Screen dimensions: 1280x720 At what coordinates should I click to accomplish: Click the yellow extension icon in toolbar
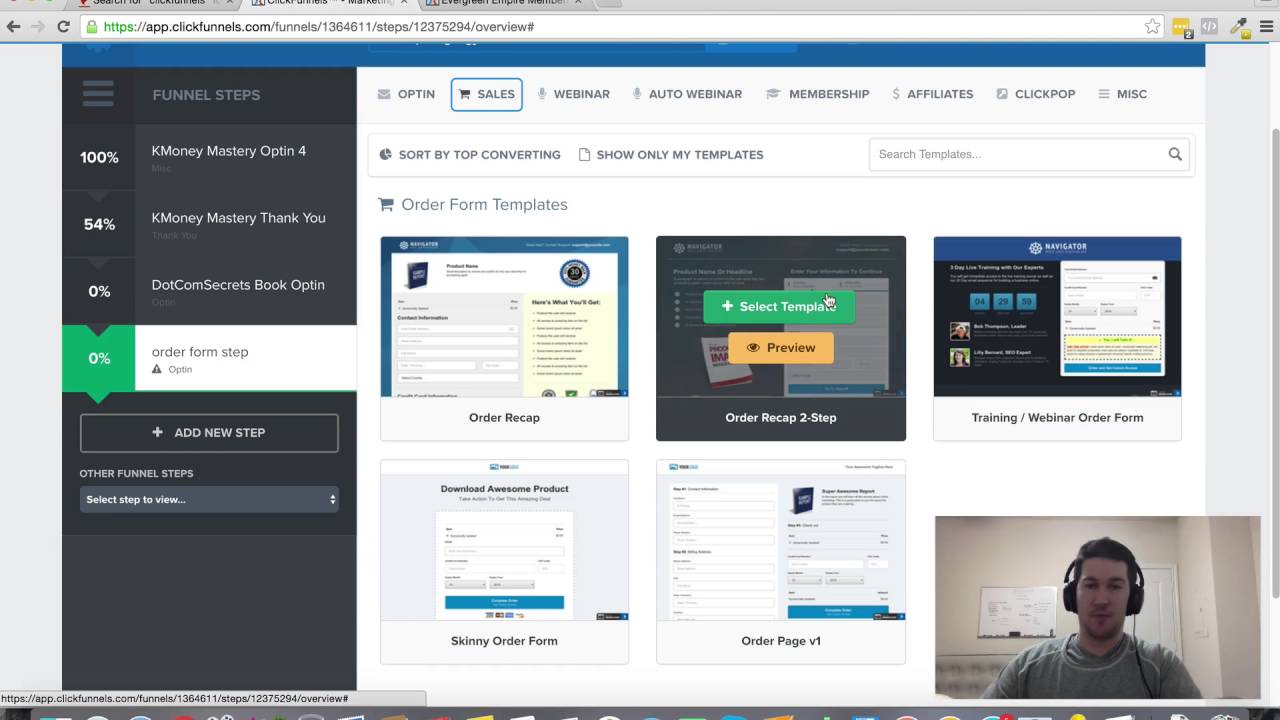click(1182, 28)
